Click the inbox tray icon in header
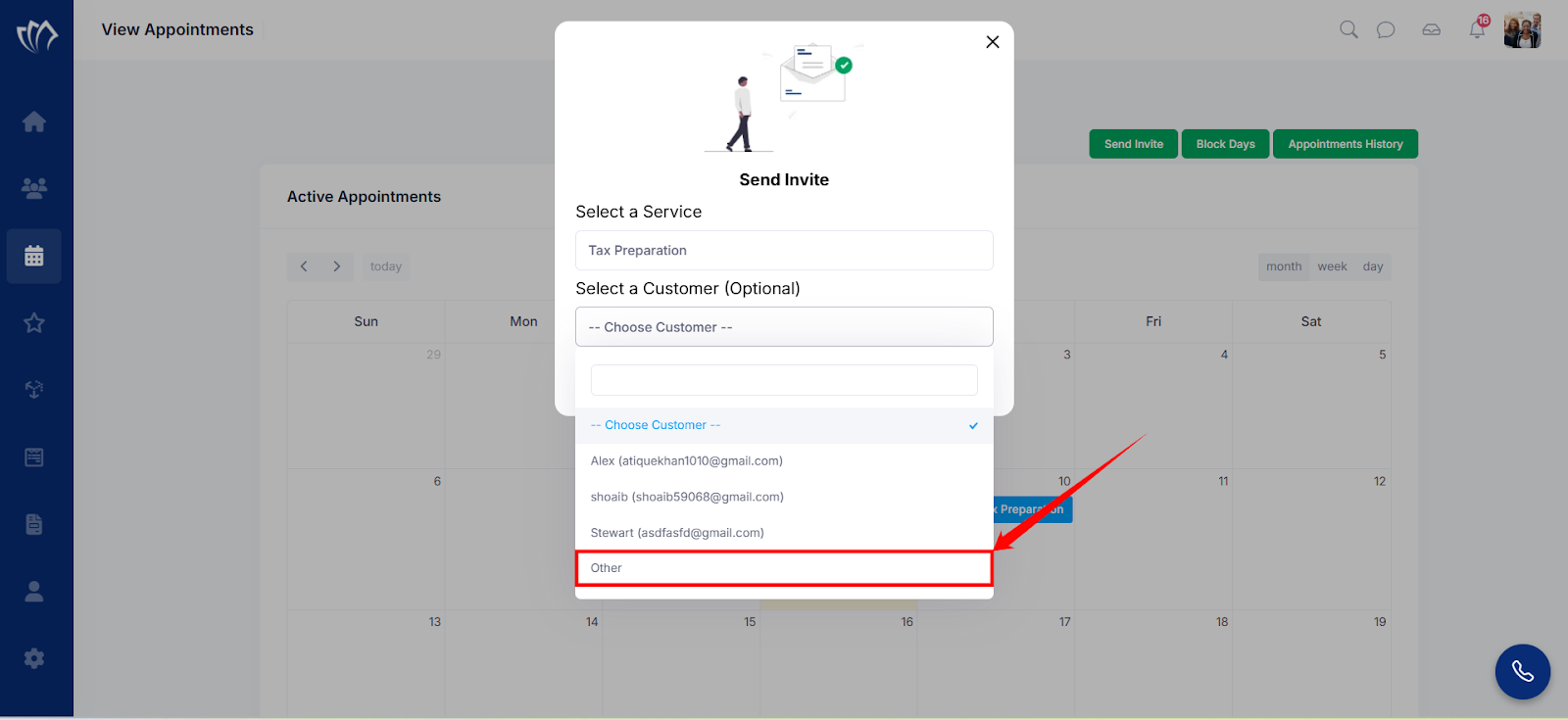 (1432, 29)
